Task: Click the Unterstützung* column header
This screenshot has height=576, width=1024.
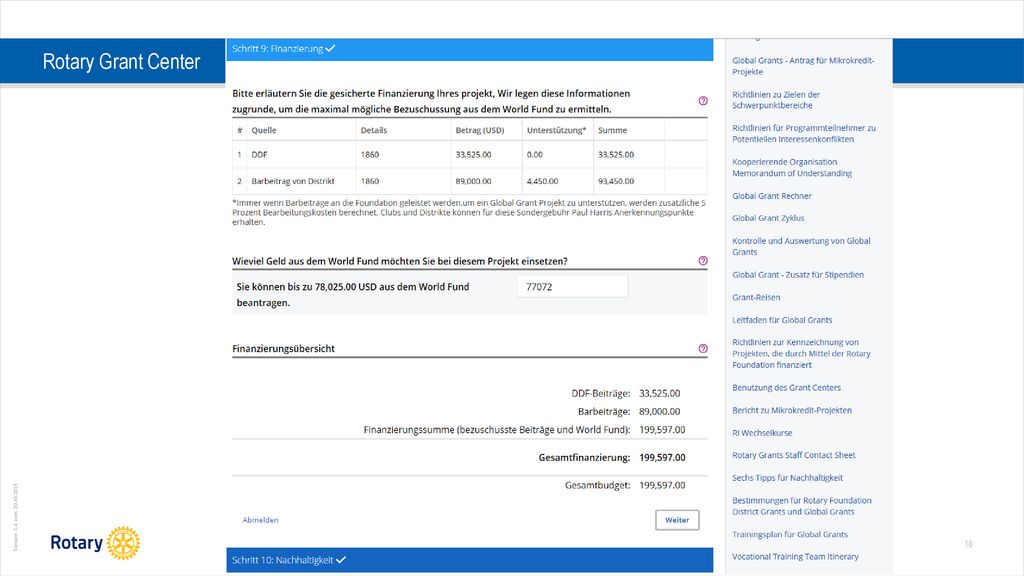Action: point(556,130)
